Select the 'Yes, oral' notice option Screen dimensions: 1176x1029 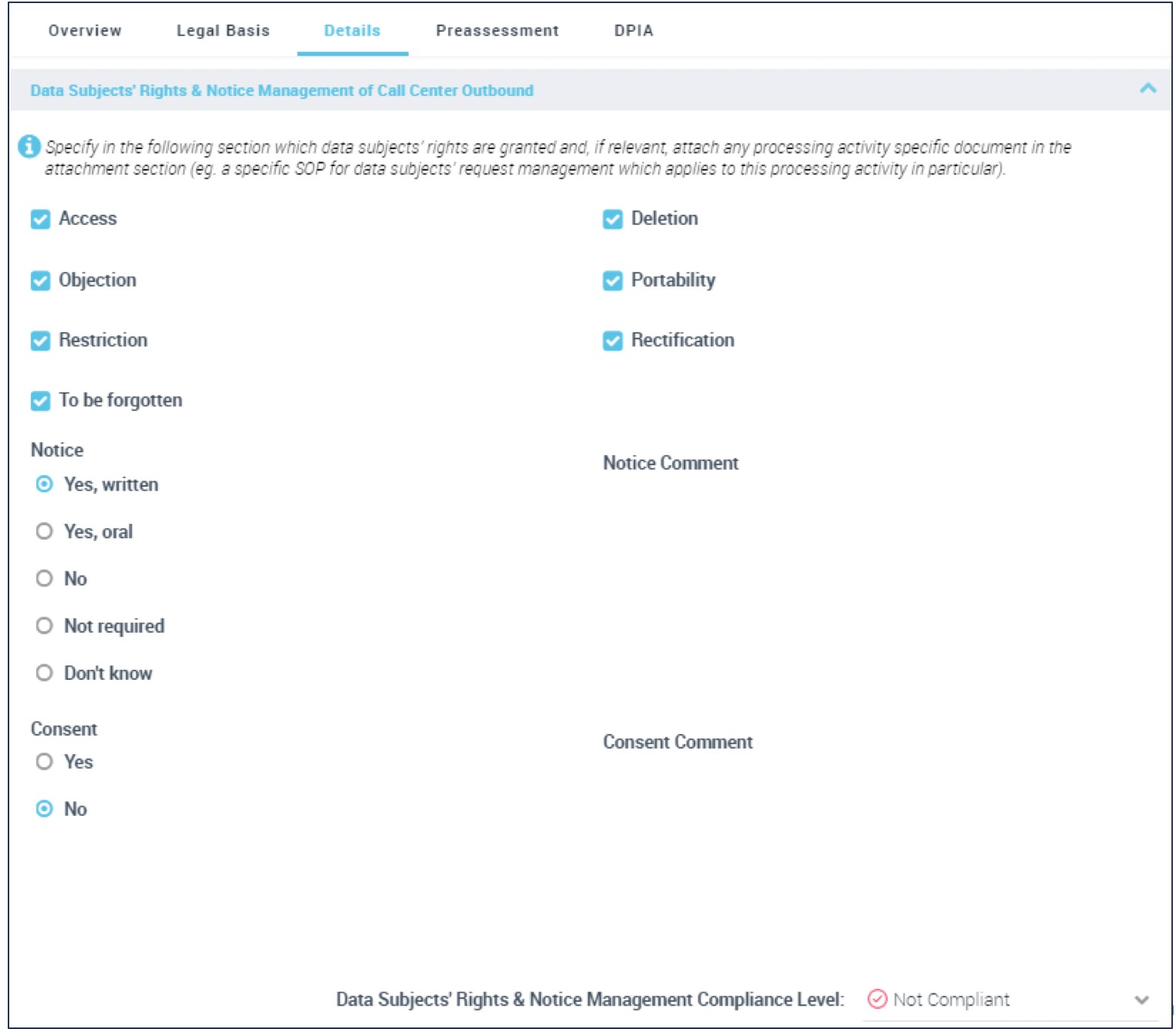45,531
